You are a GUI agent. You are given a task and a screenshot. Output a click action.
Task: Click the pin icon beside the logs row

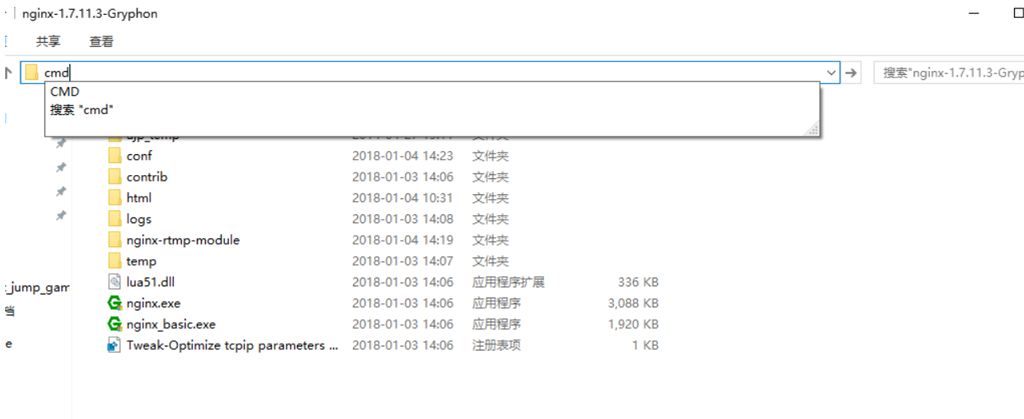(x=61, y=215)
